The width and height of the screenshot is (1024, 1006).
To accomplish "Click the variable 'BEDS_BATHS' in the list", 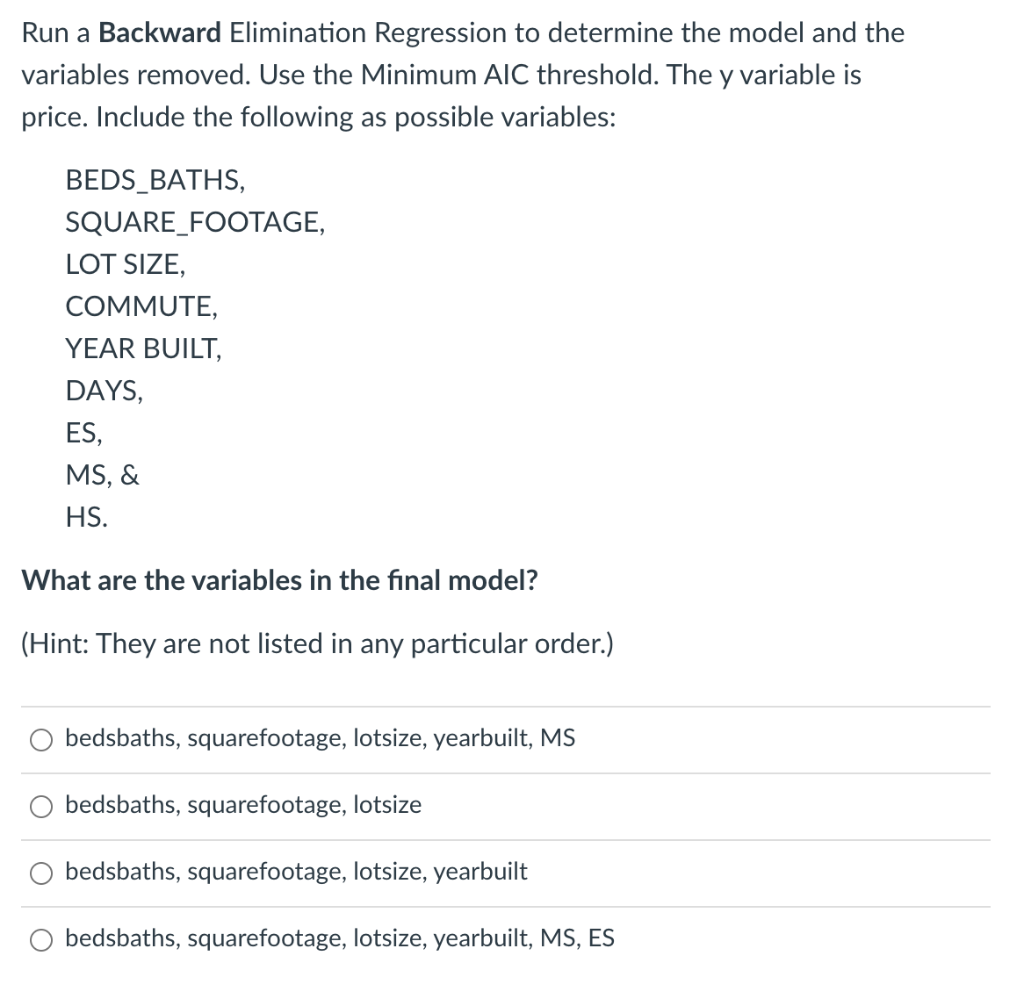I will pos(155,180).
